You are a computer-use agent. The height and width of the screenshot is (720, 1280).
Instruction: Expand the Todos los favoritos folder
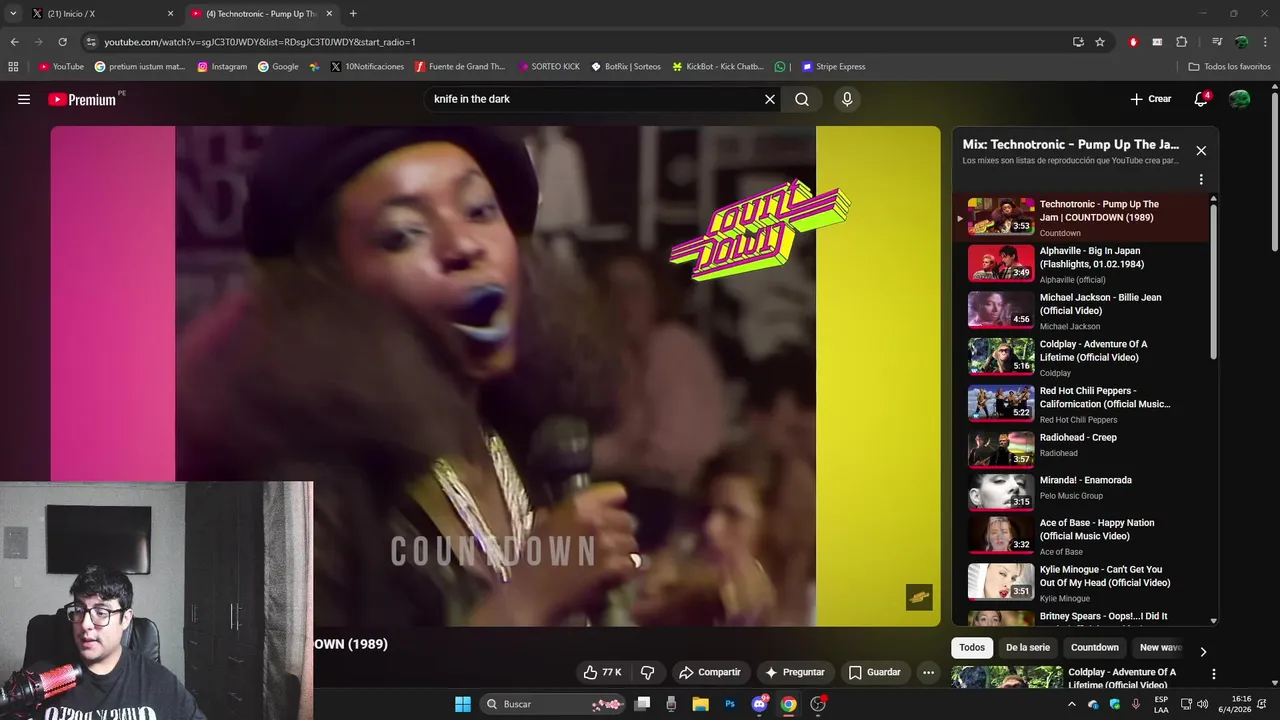tap(1229, 67)
